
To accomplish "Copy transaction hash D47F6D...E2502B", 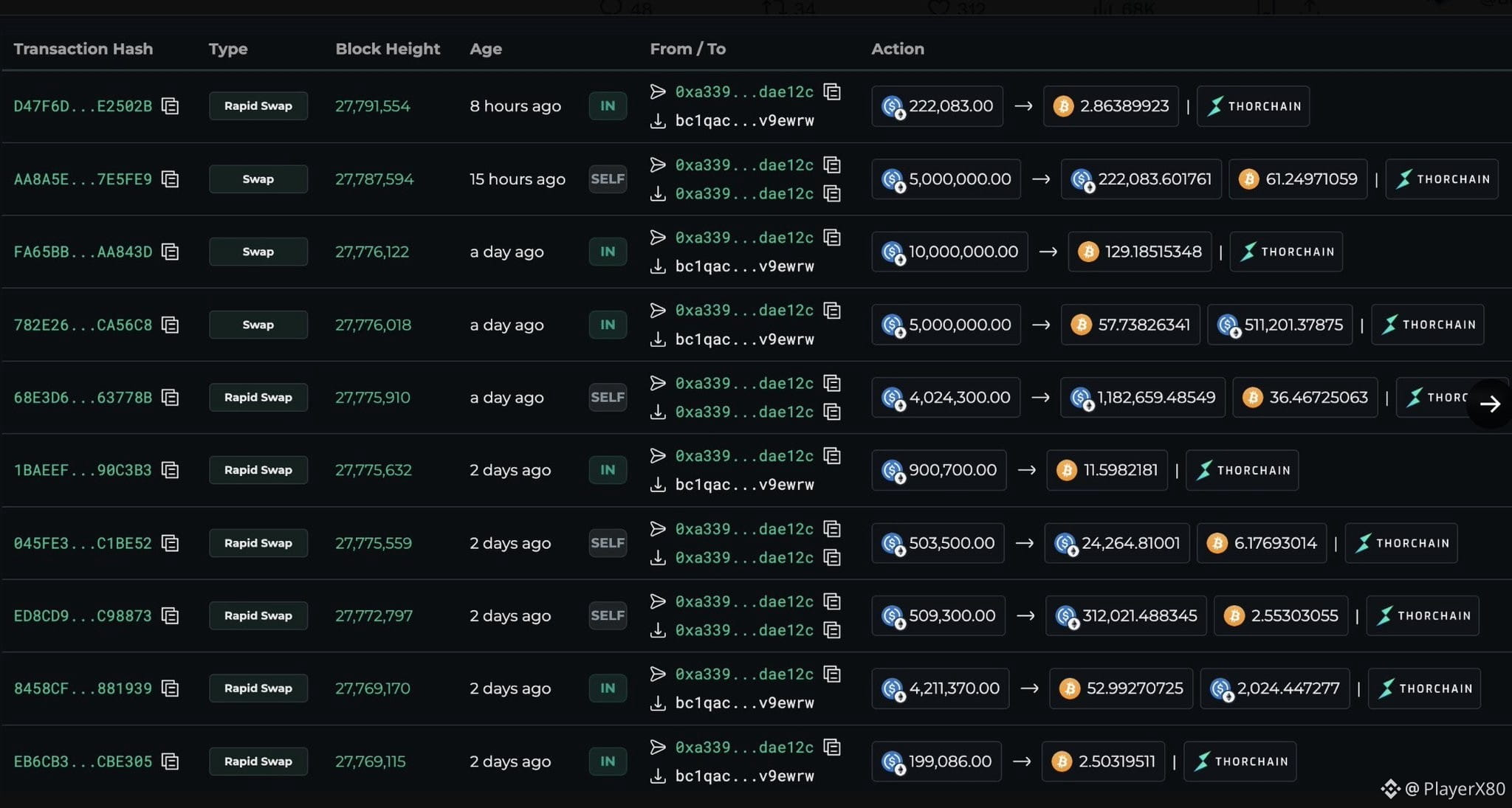I will tap(170, 106).
